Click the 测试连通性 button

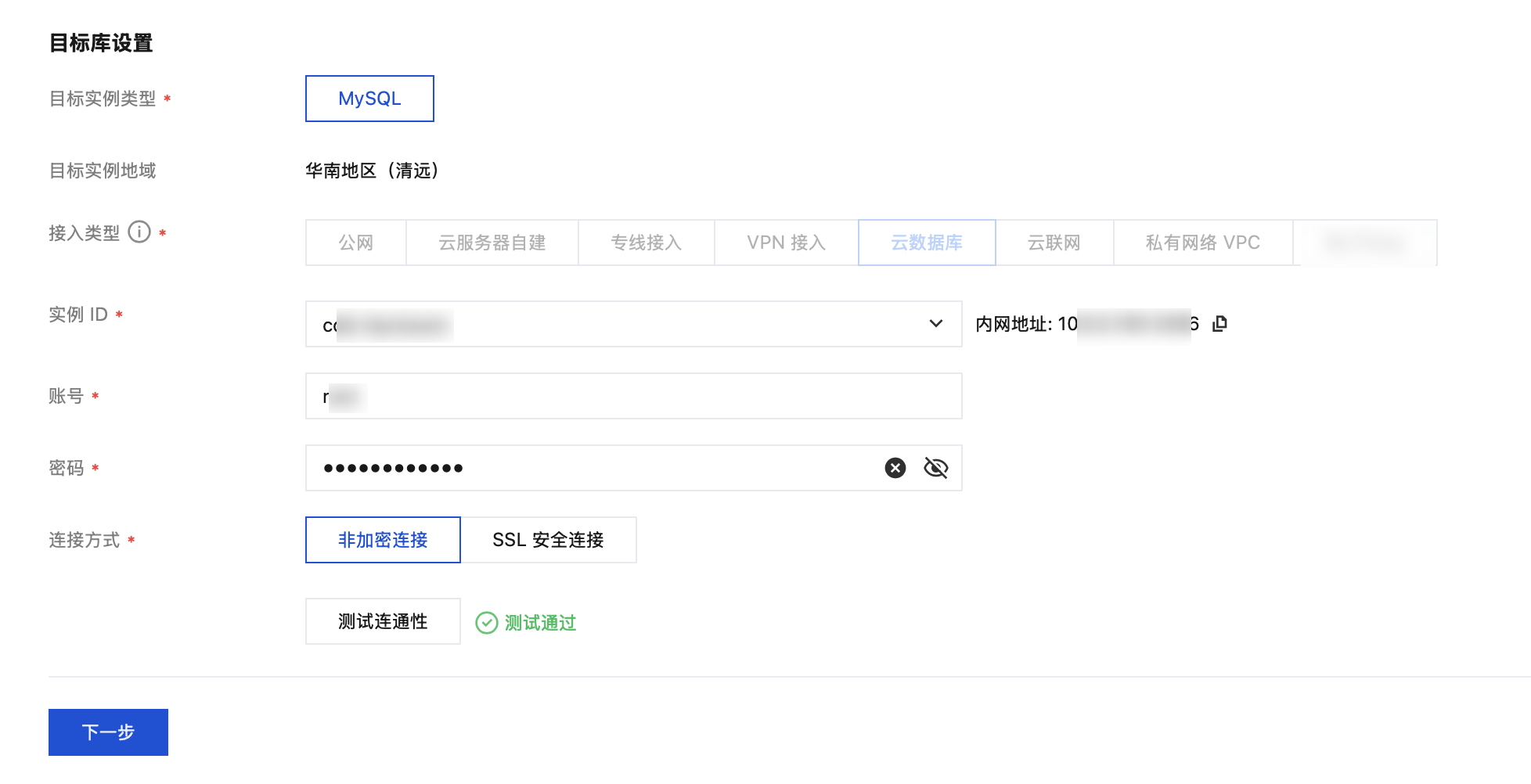(383, 621)
